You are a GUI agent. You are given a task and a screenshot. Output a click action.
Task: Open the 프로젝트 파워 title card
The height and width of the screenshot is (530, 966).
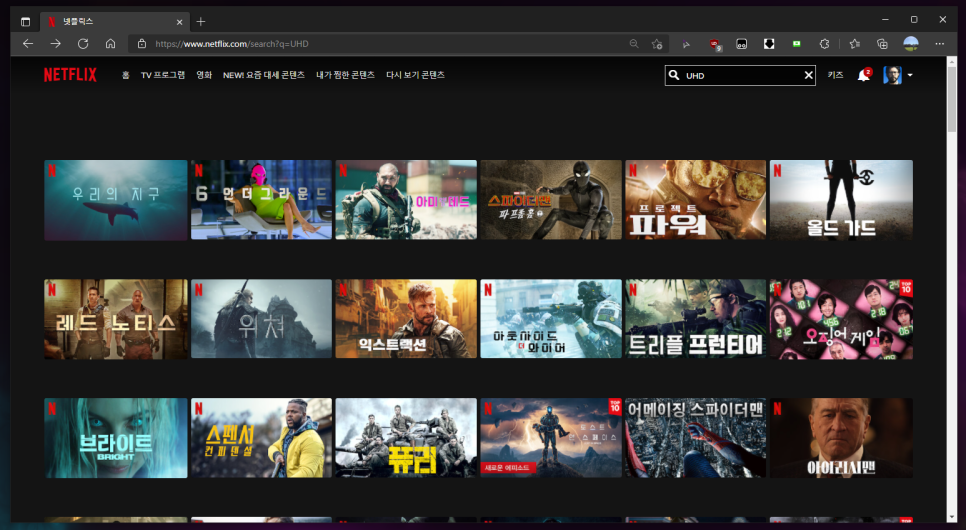[696, 200]
